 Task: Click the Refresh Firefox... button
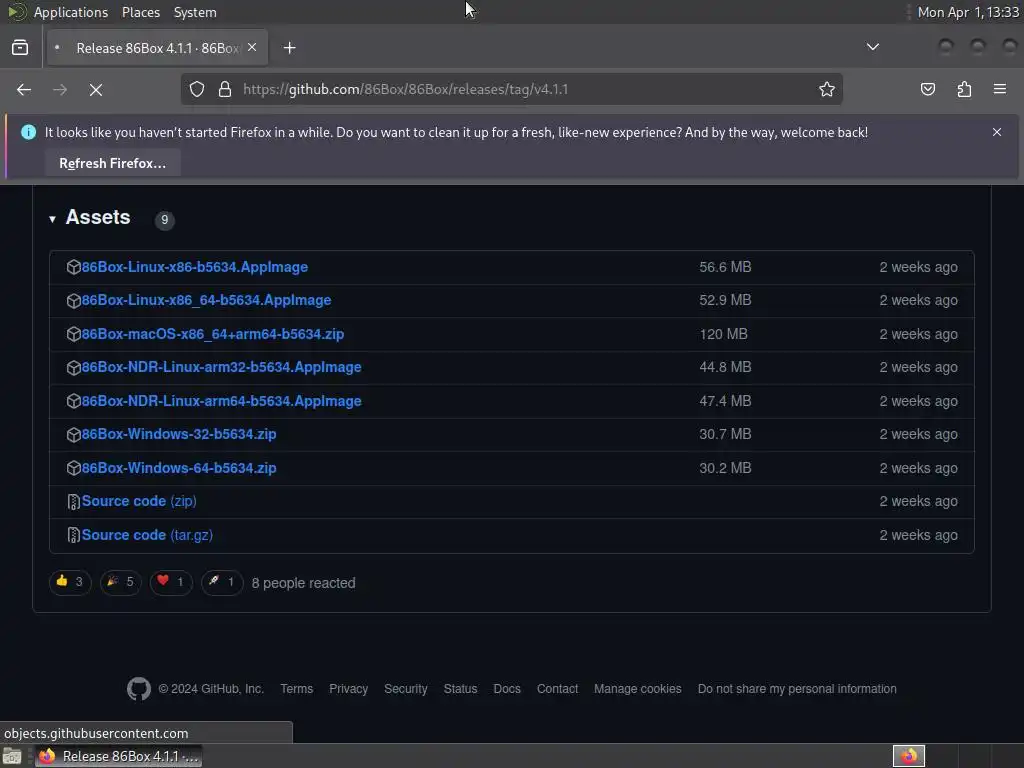point(112,163)
